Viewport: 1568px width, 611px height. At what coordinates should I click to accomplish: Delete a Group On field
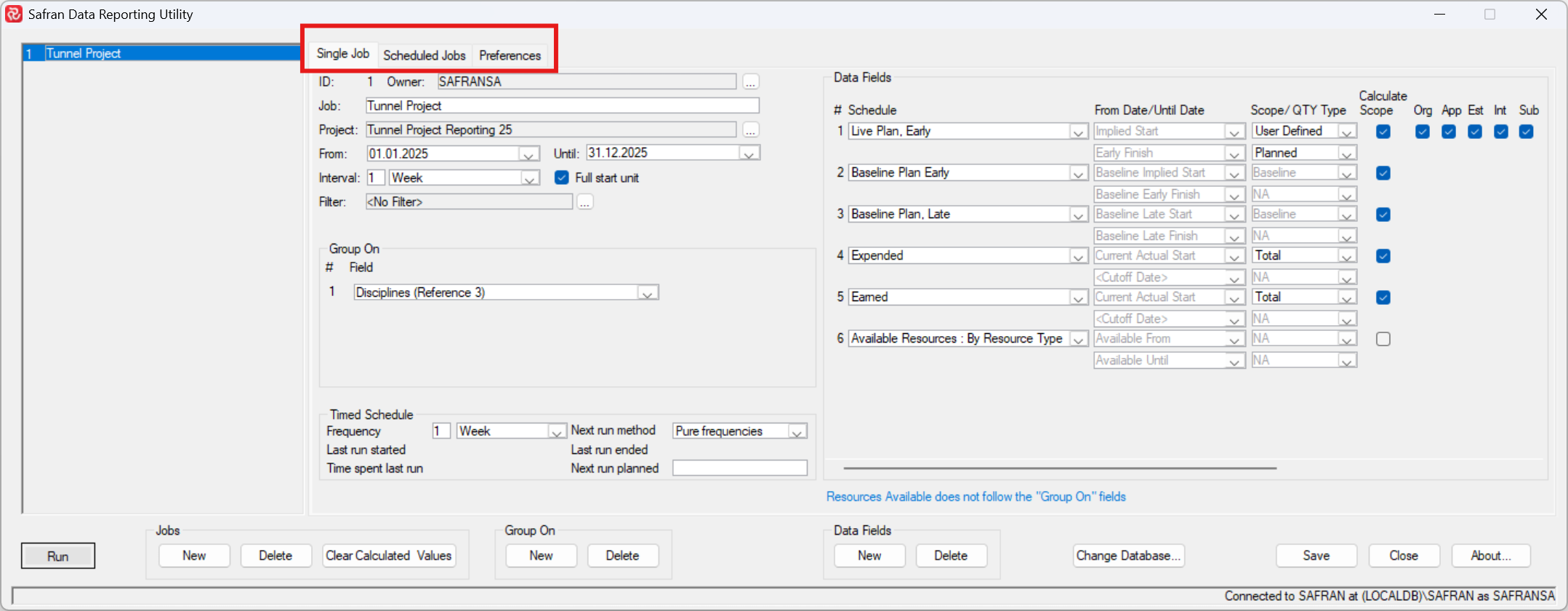point(623,556)
